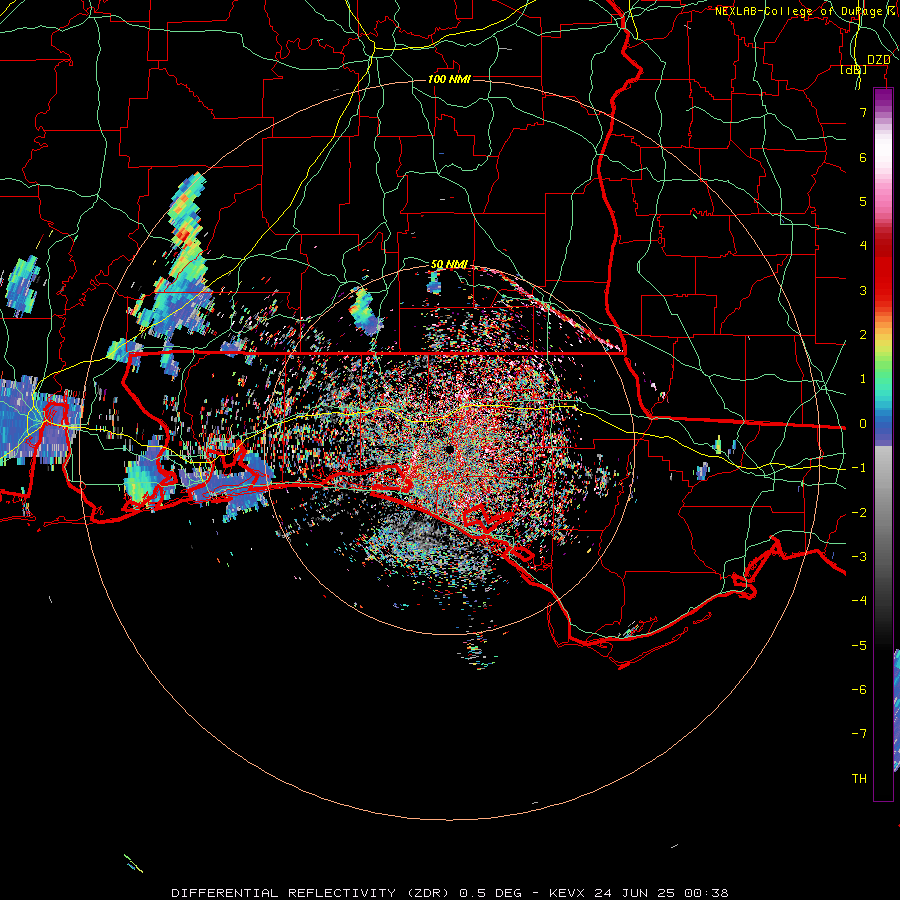Image resolution: width=900 pixels, height=900 pixels.
Task: Click the negative 4 dB scale label
Action: click(859, 601)
